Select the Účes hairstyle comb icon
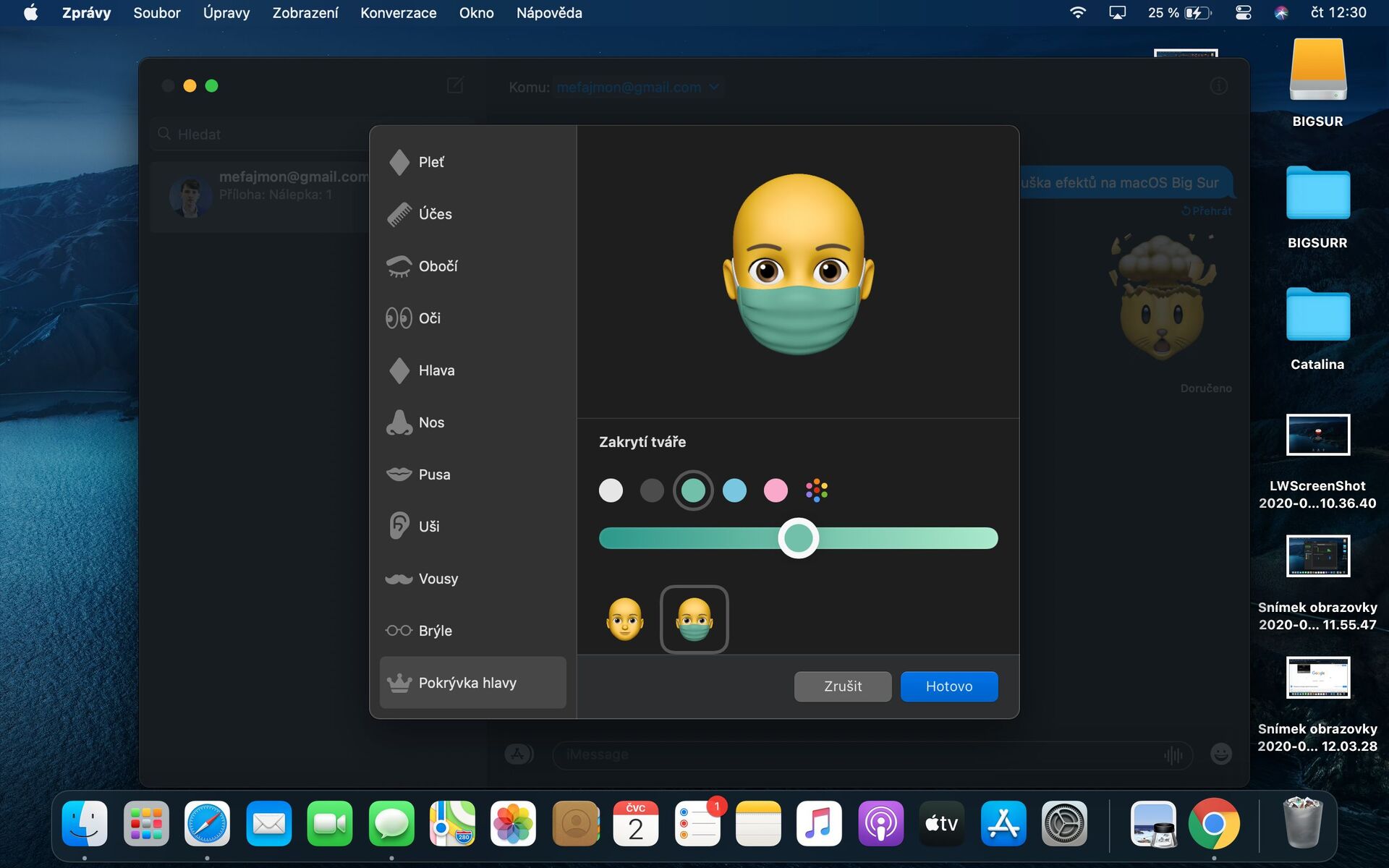 pos(399,214)
